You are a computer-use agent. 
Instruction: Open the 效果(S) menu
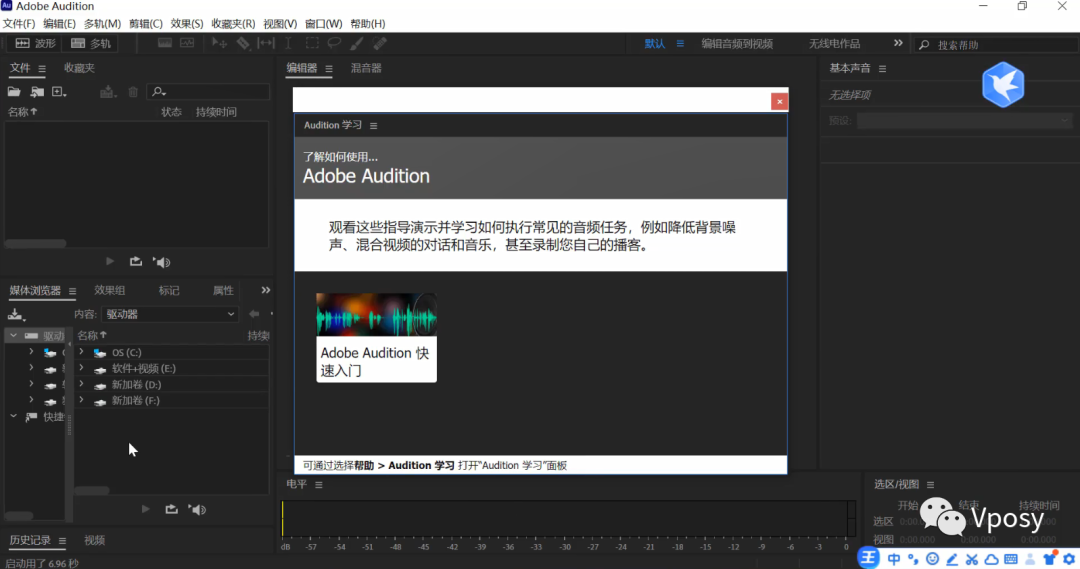[x=187, y=23]
